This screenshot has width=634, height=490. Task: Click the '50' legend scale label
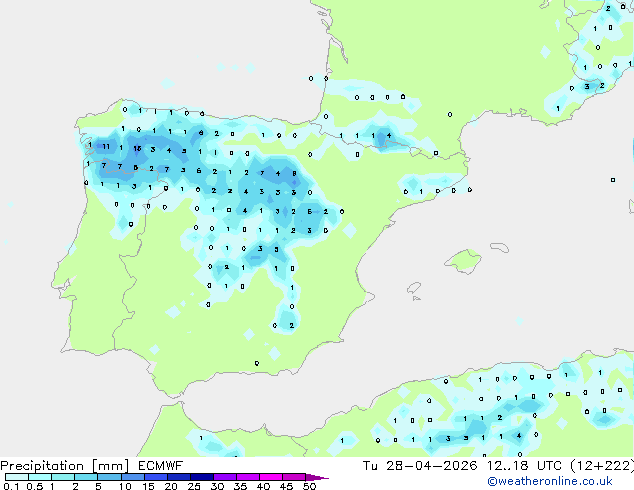tap(309, 486)
